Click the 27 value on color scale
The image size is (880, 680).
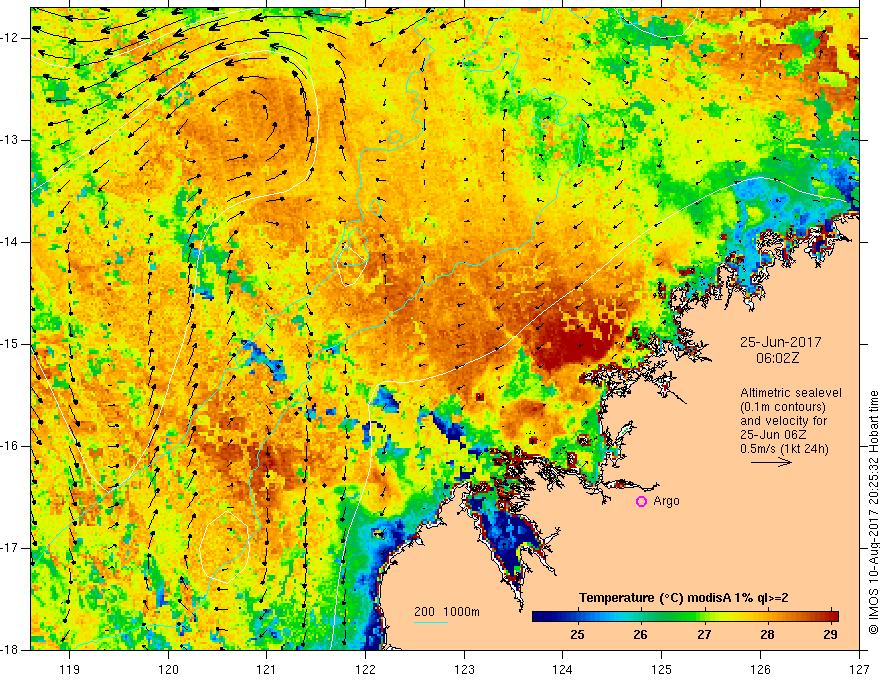coord(704,635)
